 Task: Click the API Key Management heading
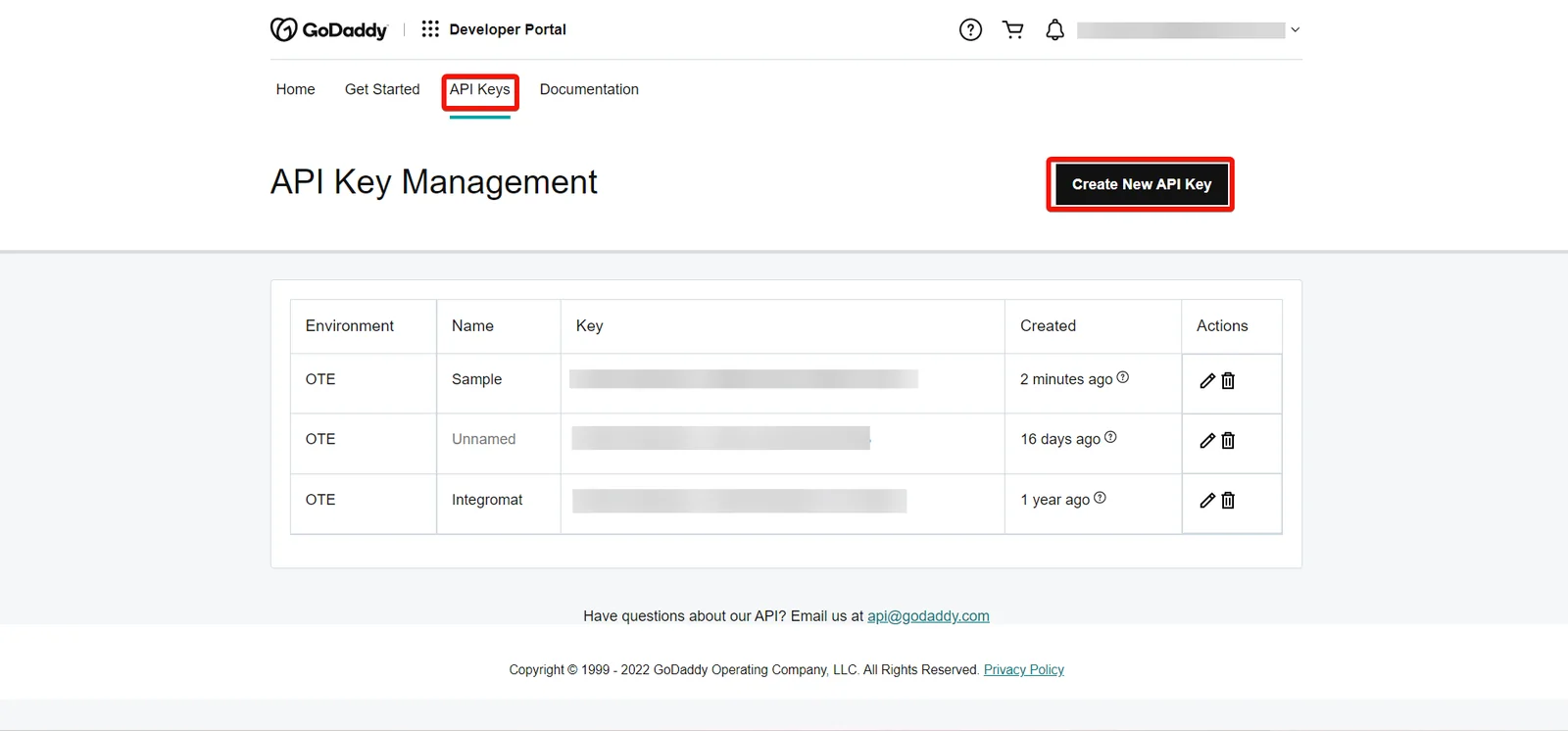[434, 182]
